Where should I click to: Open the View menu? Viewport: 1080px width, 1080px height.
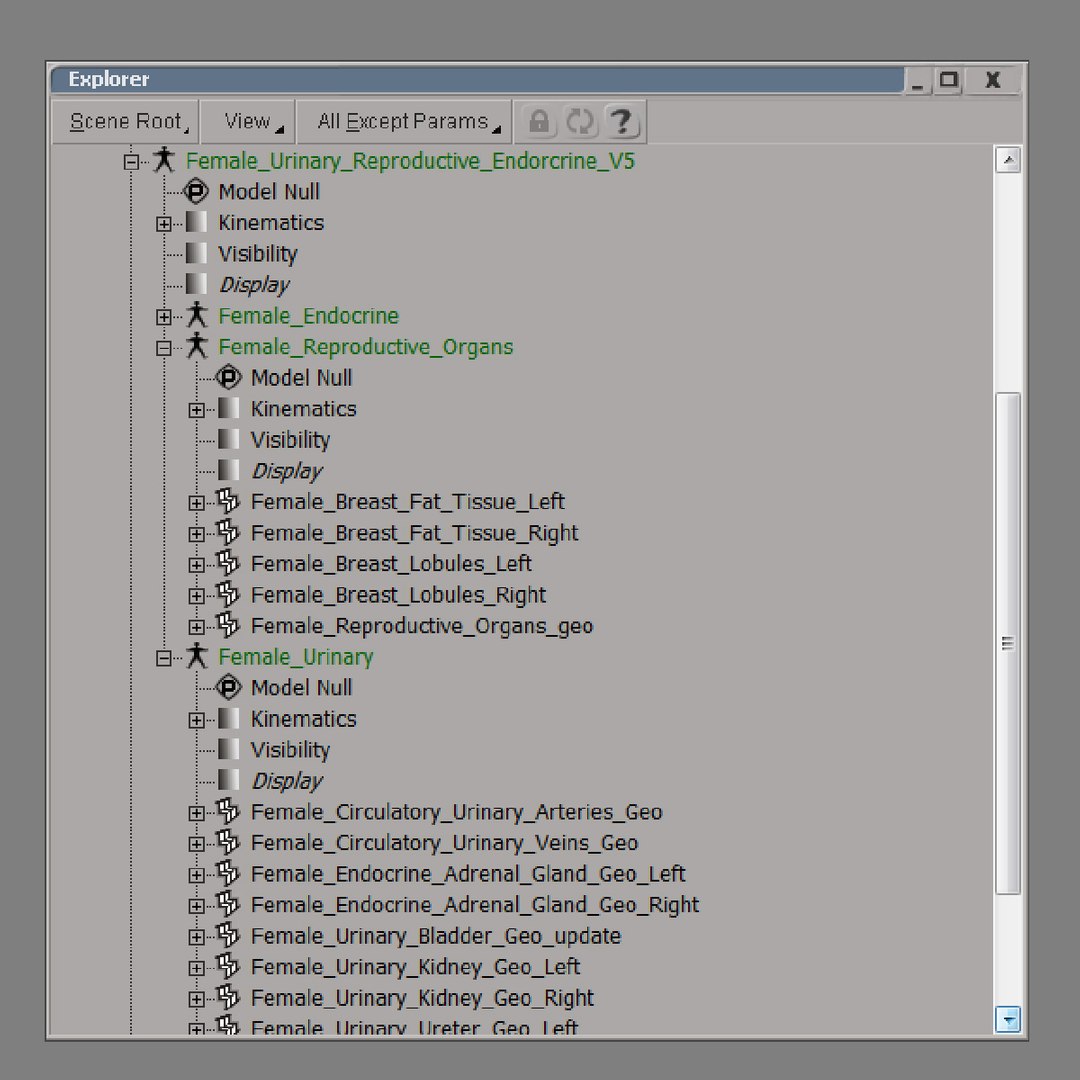point(249,122)
